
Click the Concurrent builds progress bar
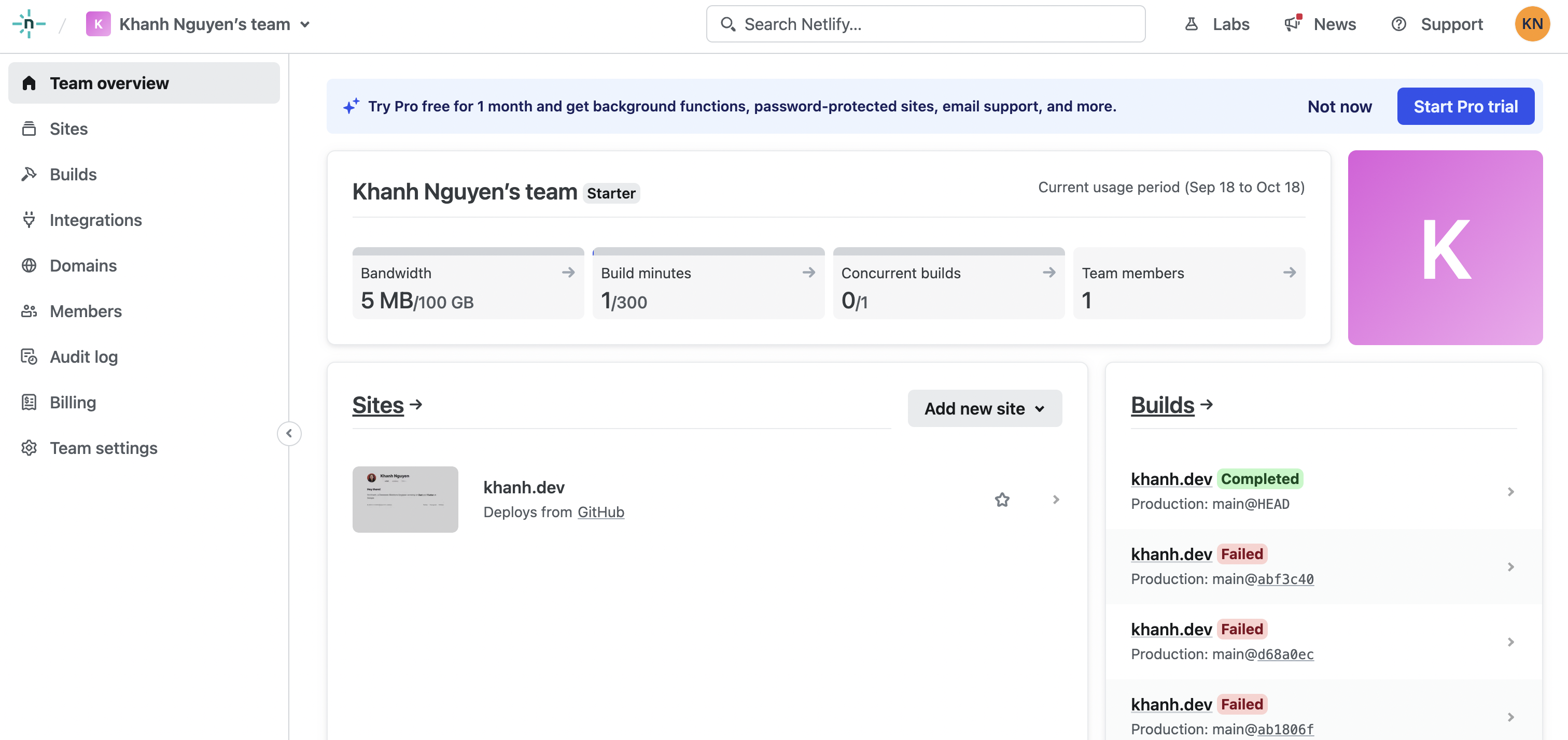pyautogui.click(x=949, y=251)
